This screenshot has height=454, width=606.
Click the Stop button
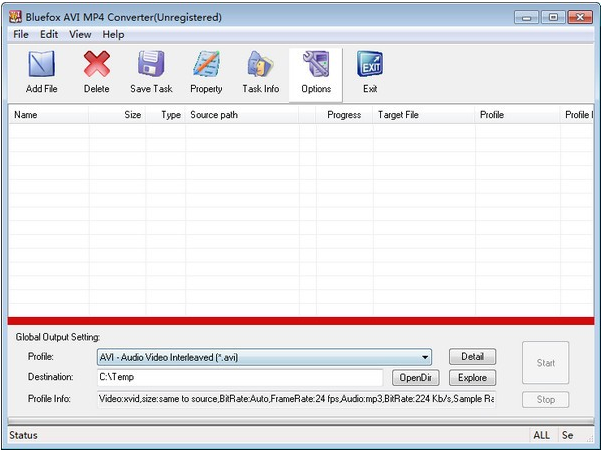tap(545, 400)
